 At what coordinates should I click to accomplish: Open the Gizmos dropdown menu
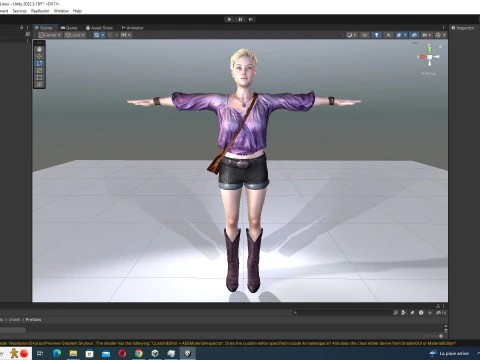tap(440, 35)
